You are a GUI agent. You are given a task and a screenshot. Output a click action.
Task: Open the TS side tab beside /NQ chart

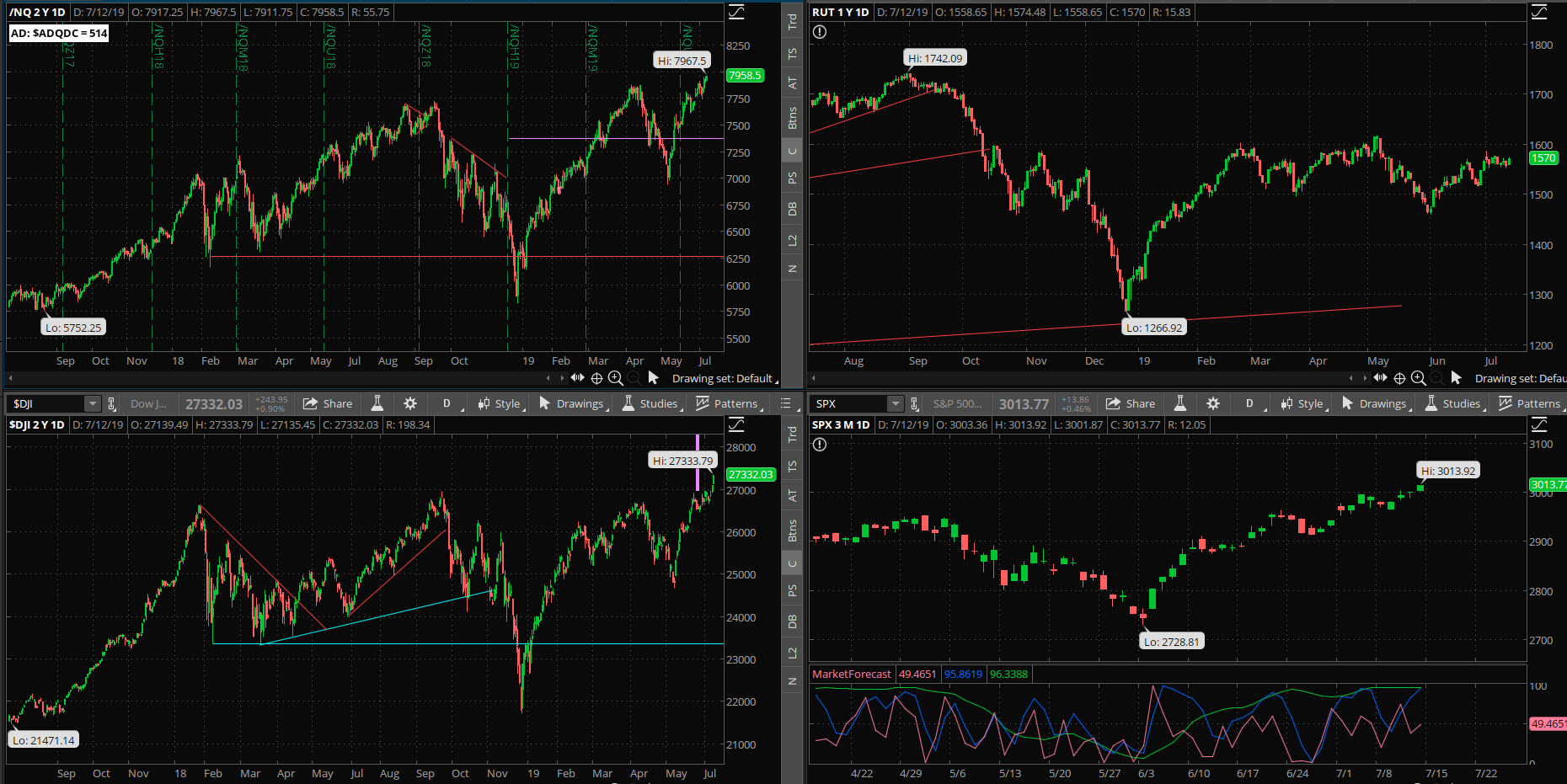click(x=792, y=53)
